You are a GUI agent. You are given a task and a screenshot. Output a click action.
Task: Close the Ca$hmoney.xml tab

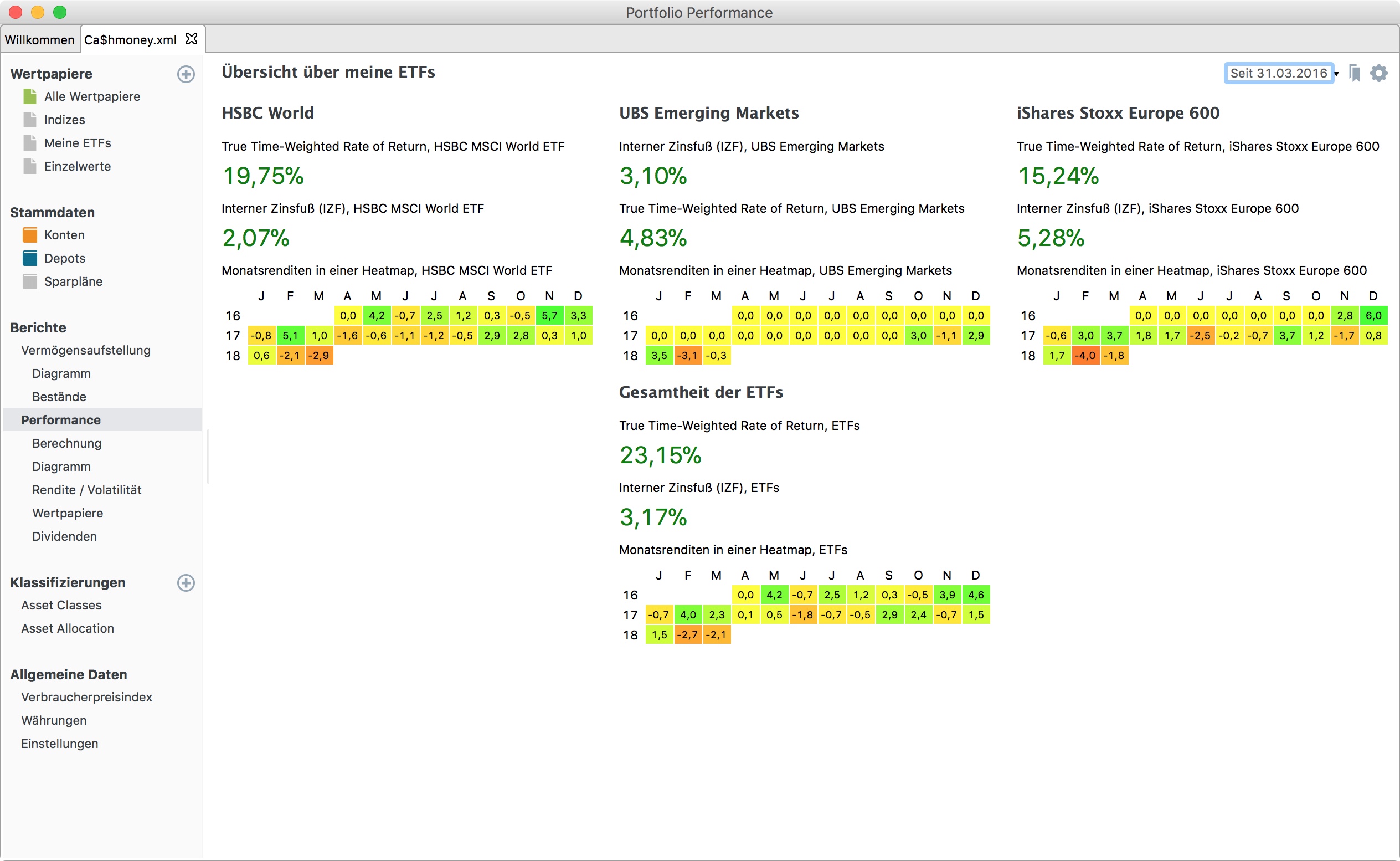[x=192, y=39]
